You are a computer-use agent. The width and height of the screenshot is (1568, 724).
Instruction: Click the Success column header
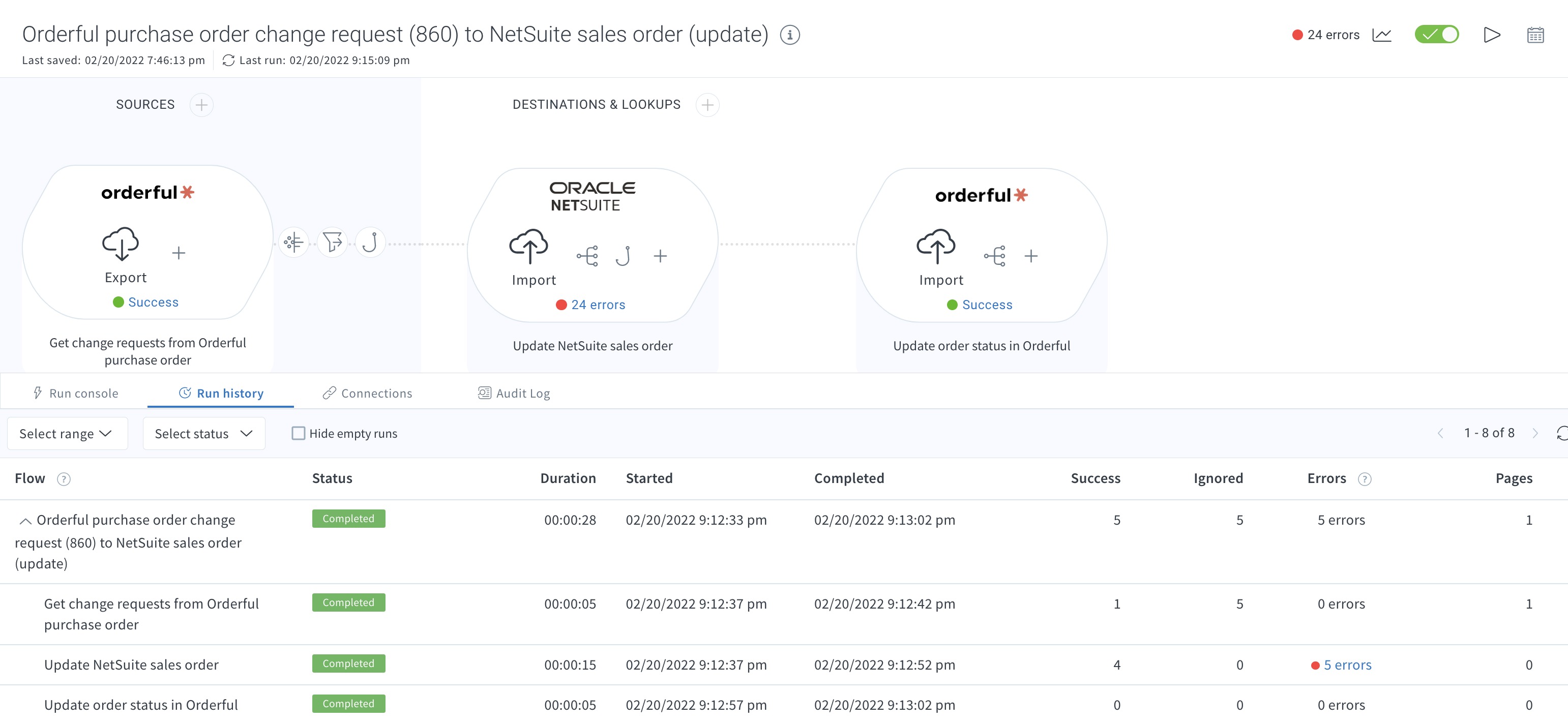coord(1095,478)
